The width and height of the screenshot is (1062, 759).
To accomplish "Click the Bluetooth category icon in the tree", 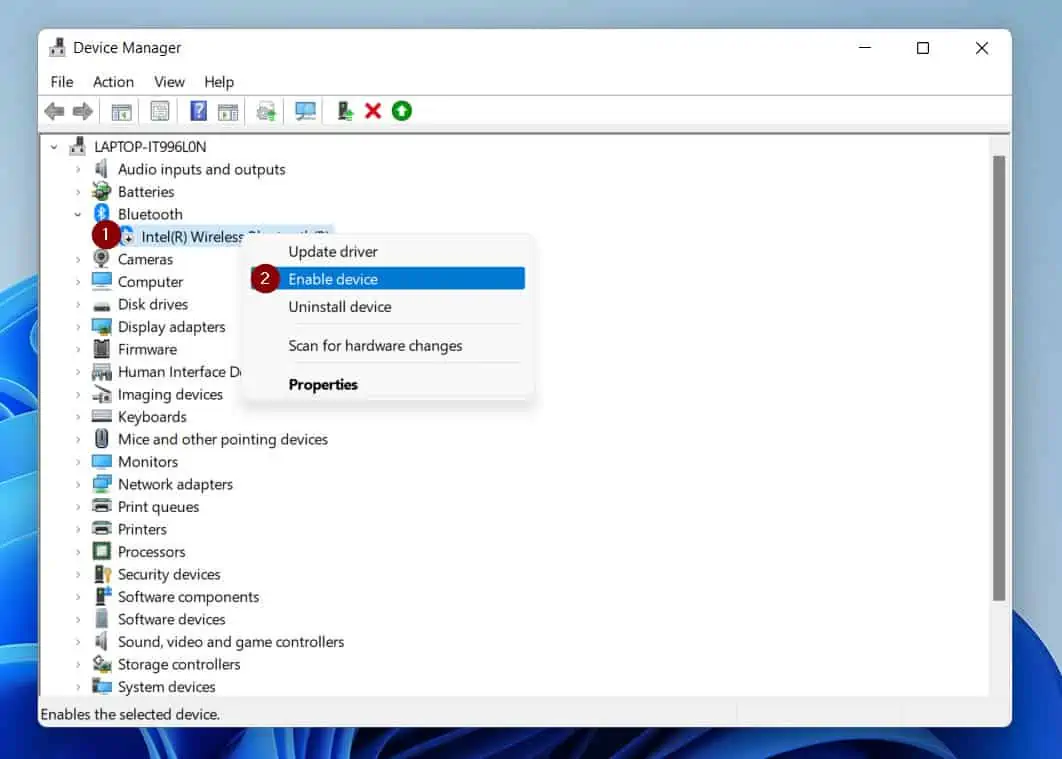I will click(101, 214).
